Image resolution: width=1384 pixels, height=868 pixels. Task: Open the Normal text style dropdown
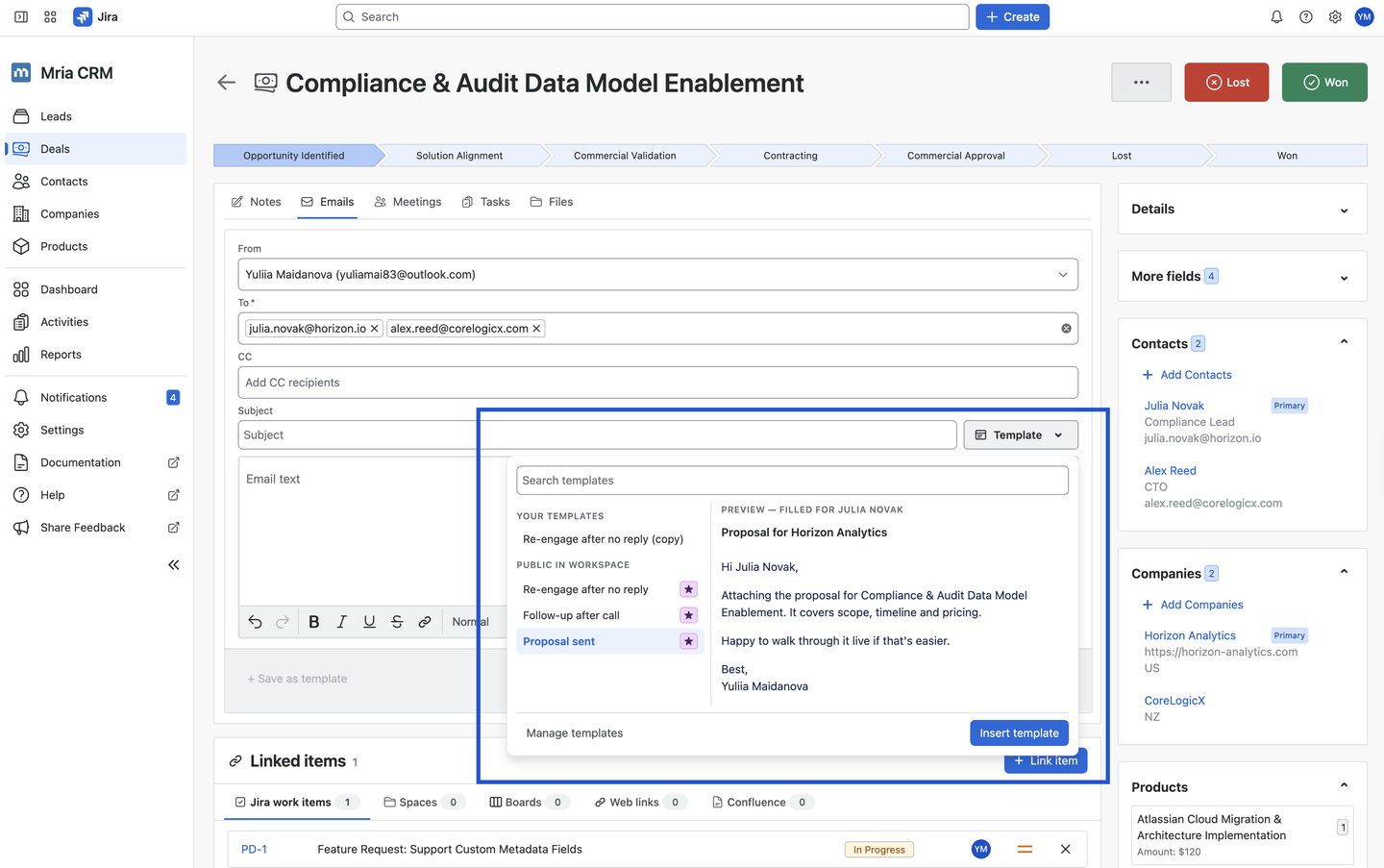pyautogui.click(x=470, y=622)
